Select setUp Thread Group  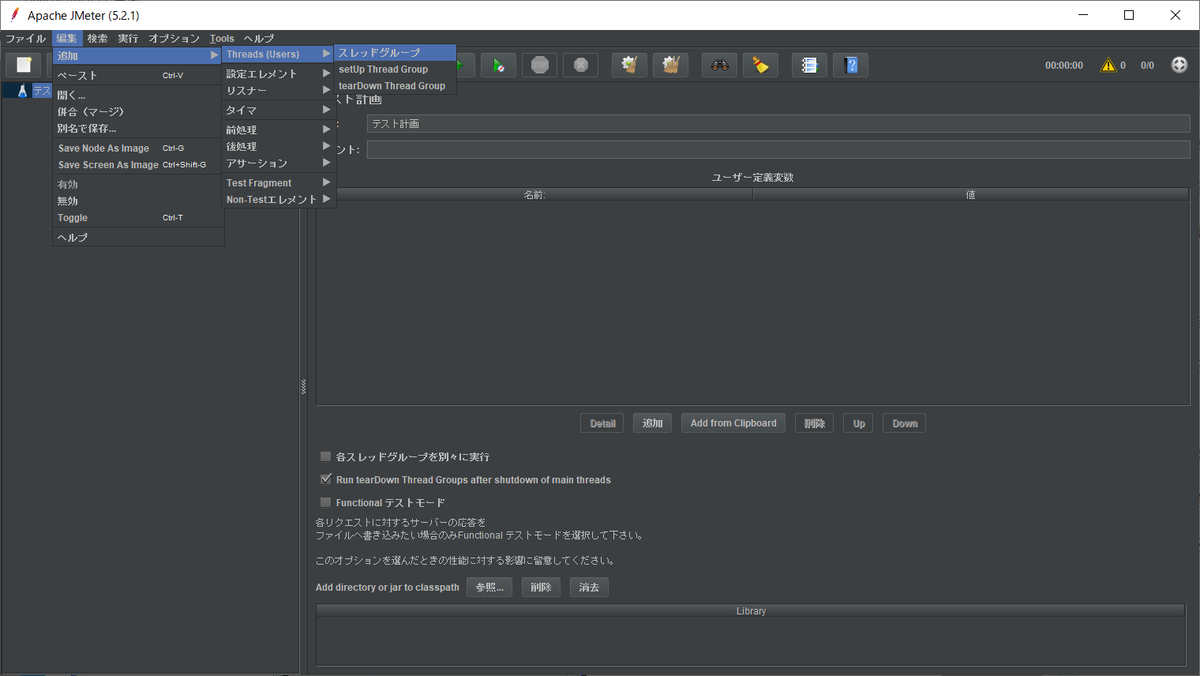396,69
